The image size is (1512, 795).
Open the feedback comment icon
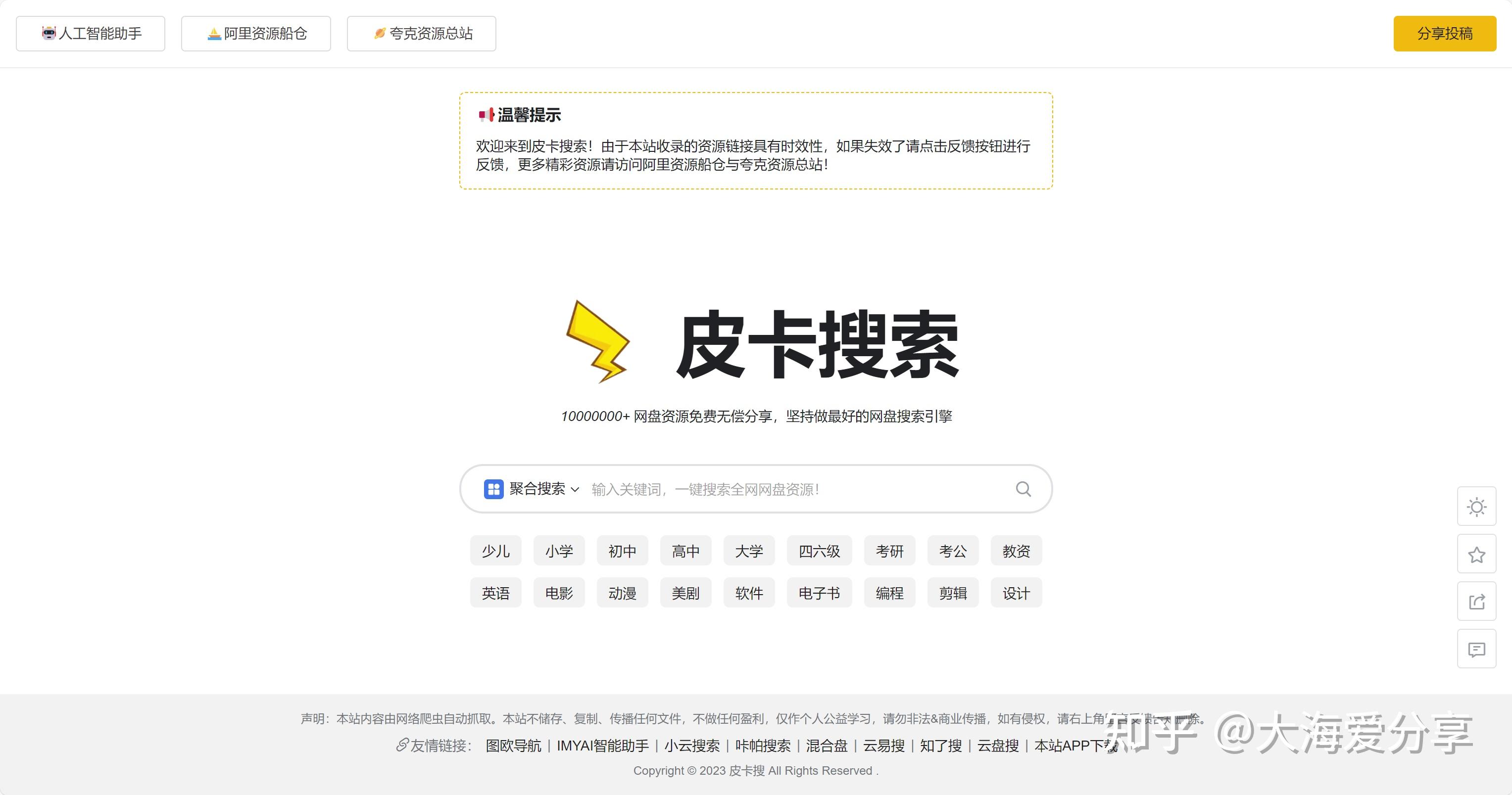point(1476,649)
